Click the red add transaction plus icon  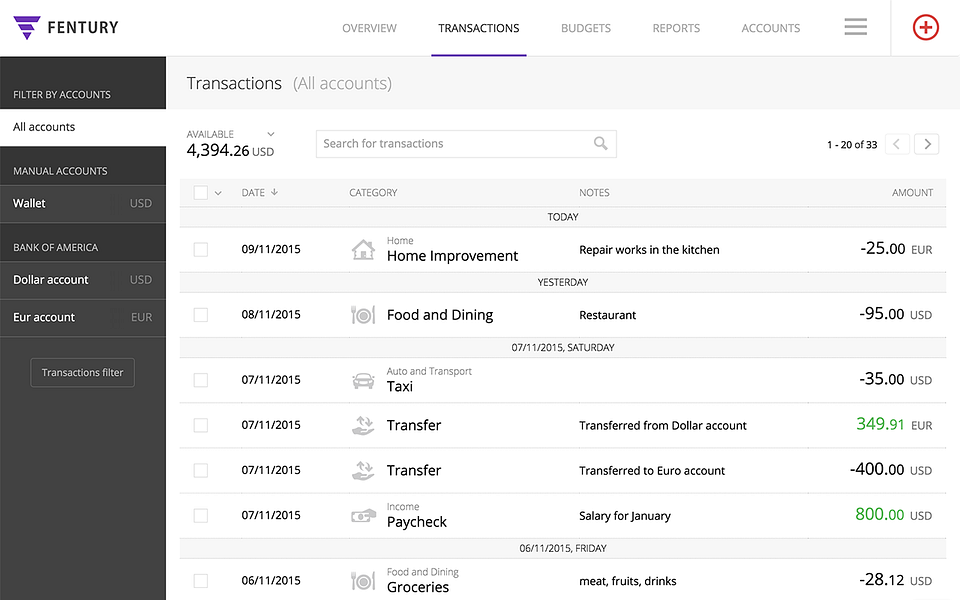click(x=925, y=28)
